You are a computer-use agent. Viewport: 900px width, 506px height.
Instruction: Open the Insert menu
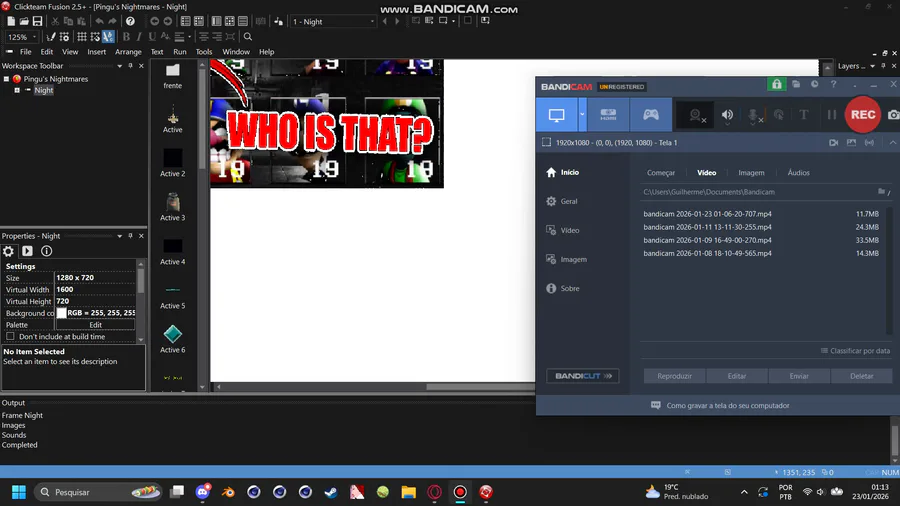pos(96,52)
